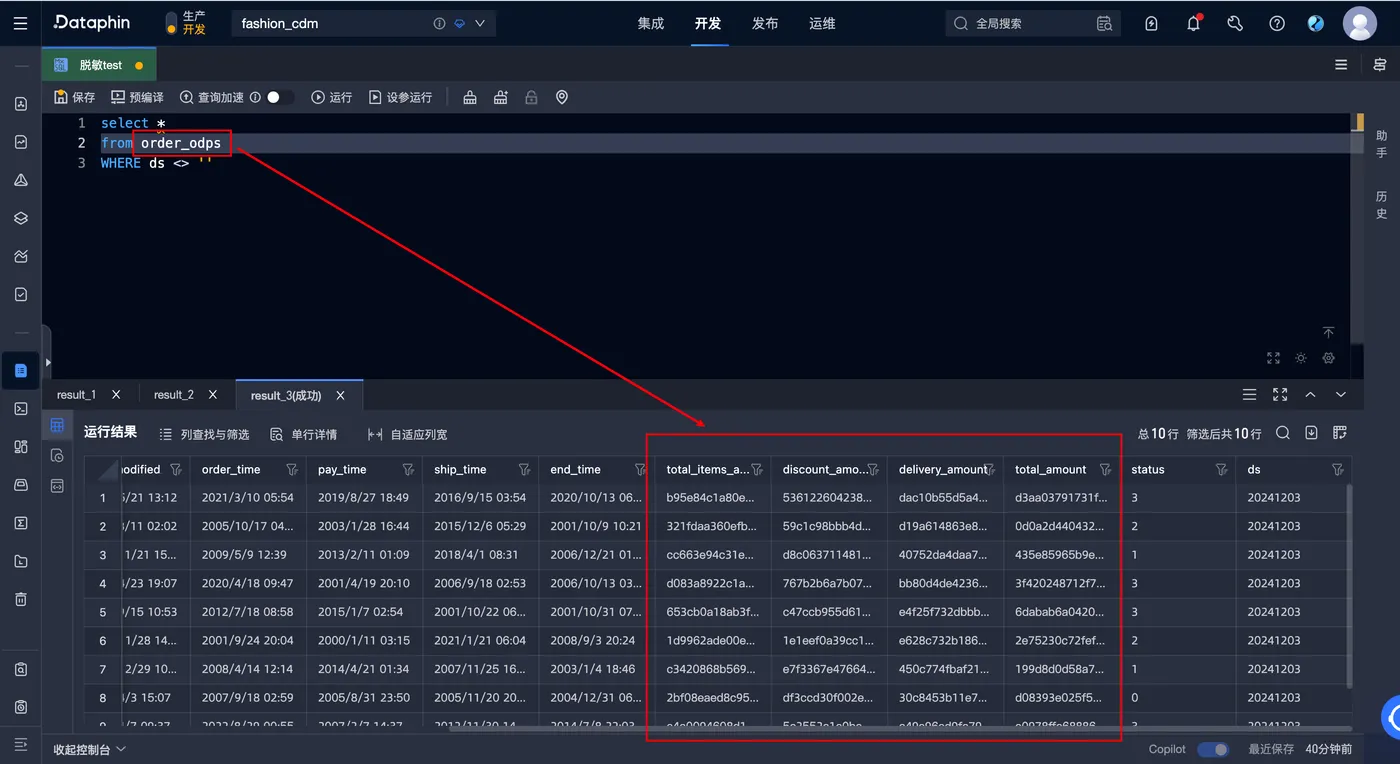This screenshot has width=1400, height=764.
Task: Maximize the results panel
Action: pyautogui.click(x=1280, y=395)
